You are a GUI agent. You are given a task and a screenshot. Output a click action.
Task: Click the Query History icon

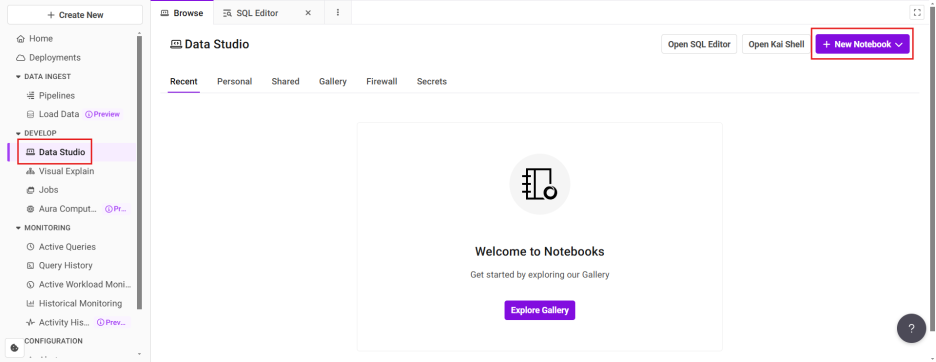[x=31, y=265]
